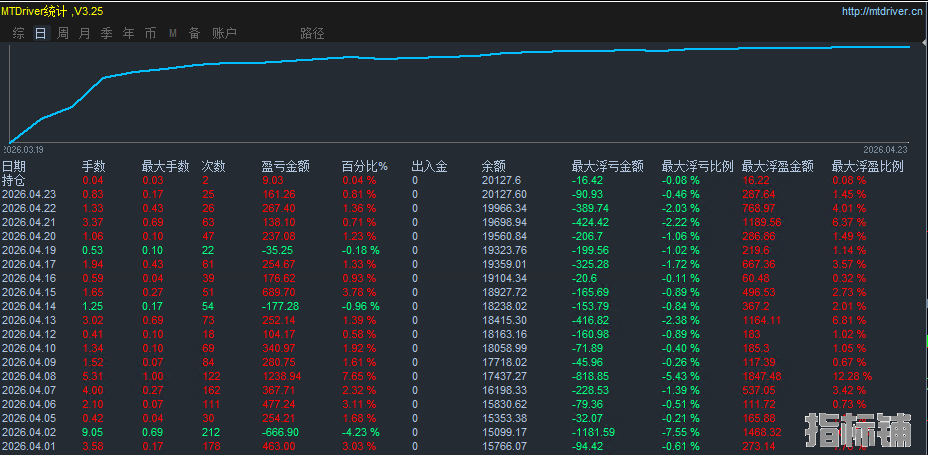Click the 盈亏金额 column header
This screenshot has height=455, width=928.
pos(285,166)
